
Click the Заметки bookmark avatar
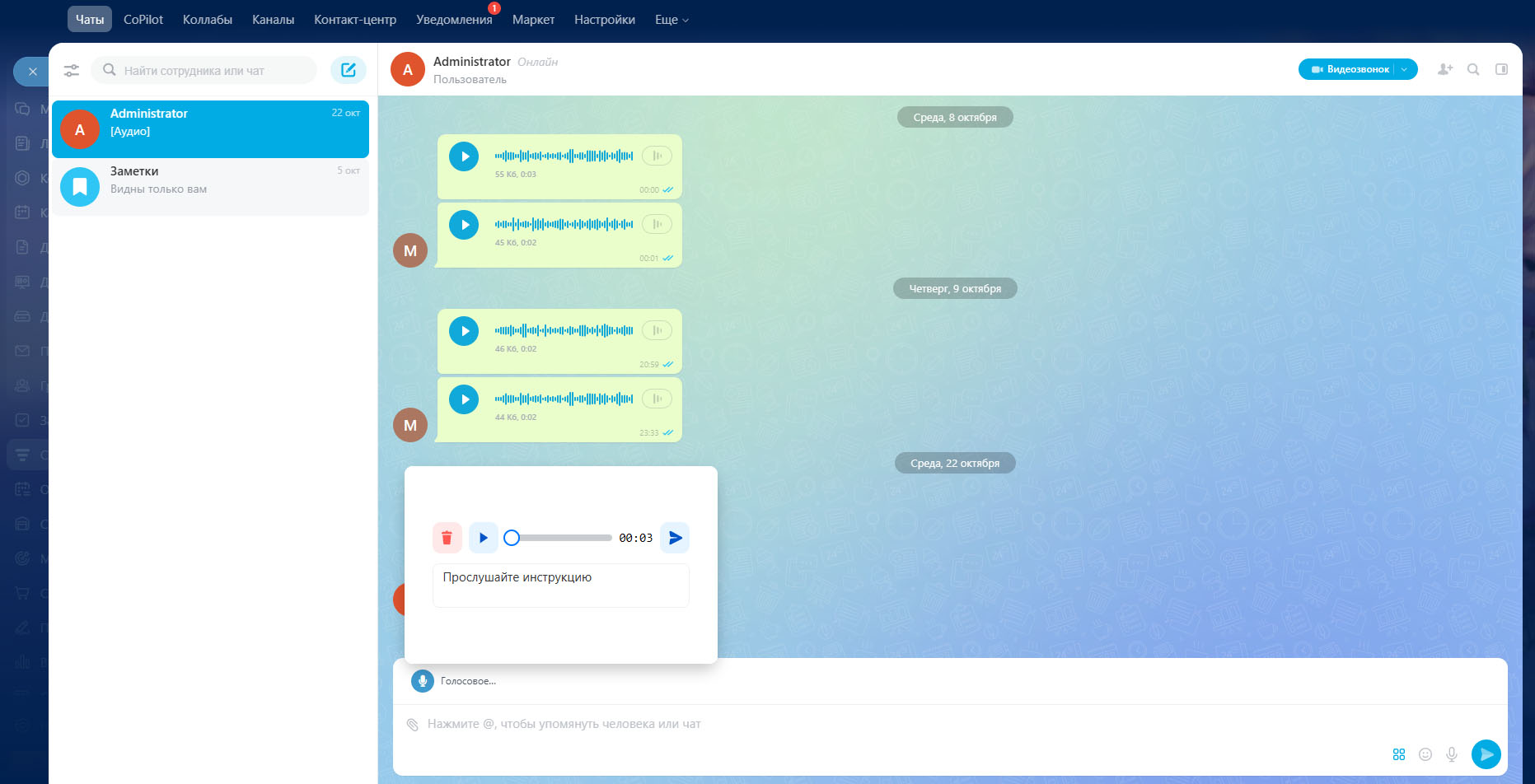click(80, 187)
